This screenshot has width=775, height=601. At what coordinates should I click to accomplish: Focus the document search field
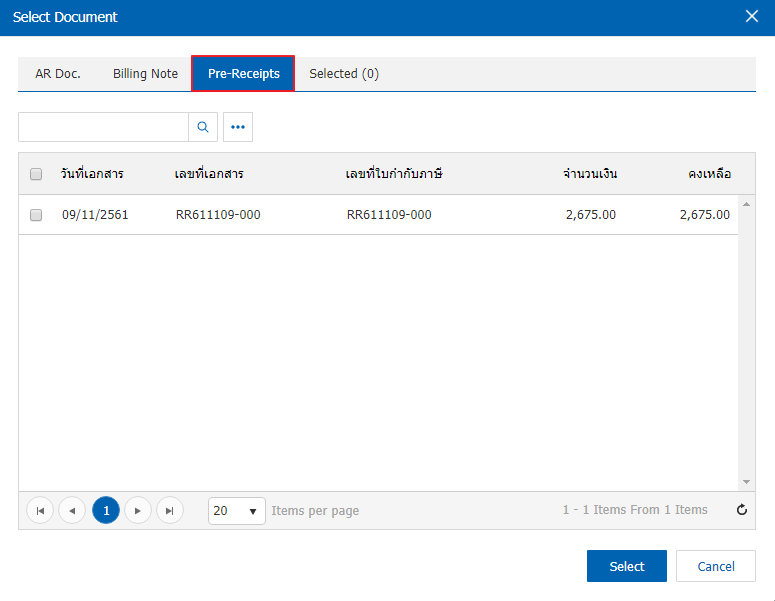[x=104, y=127]
